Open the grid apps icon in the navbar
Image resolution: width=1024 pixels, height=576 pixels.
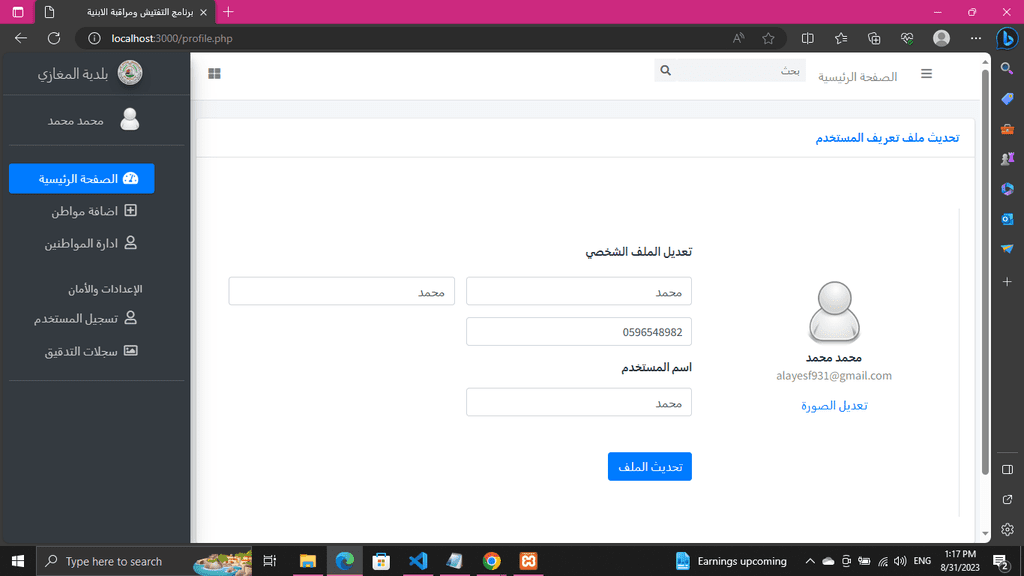(x=214, y=74)
